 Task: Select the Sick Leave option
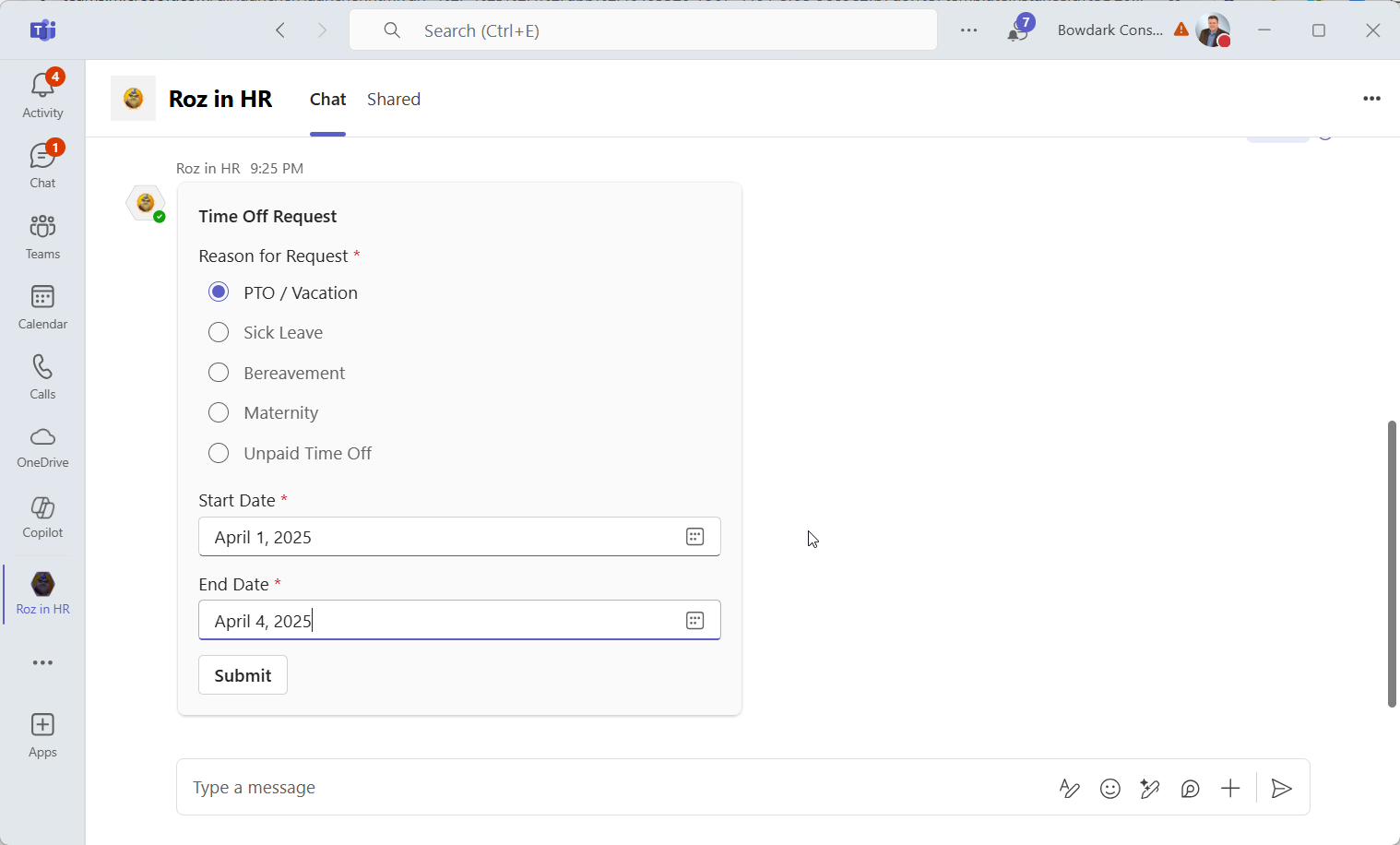[219, 332]
